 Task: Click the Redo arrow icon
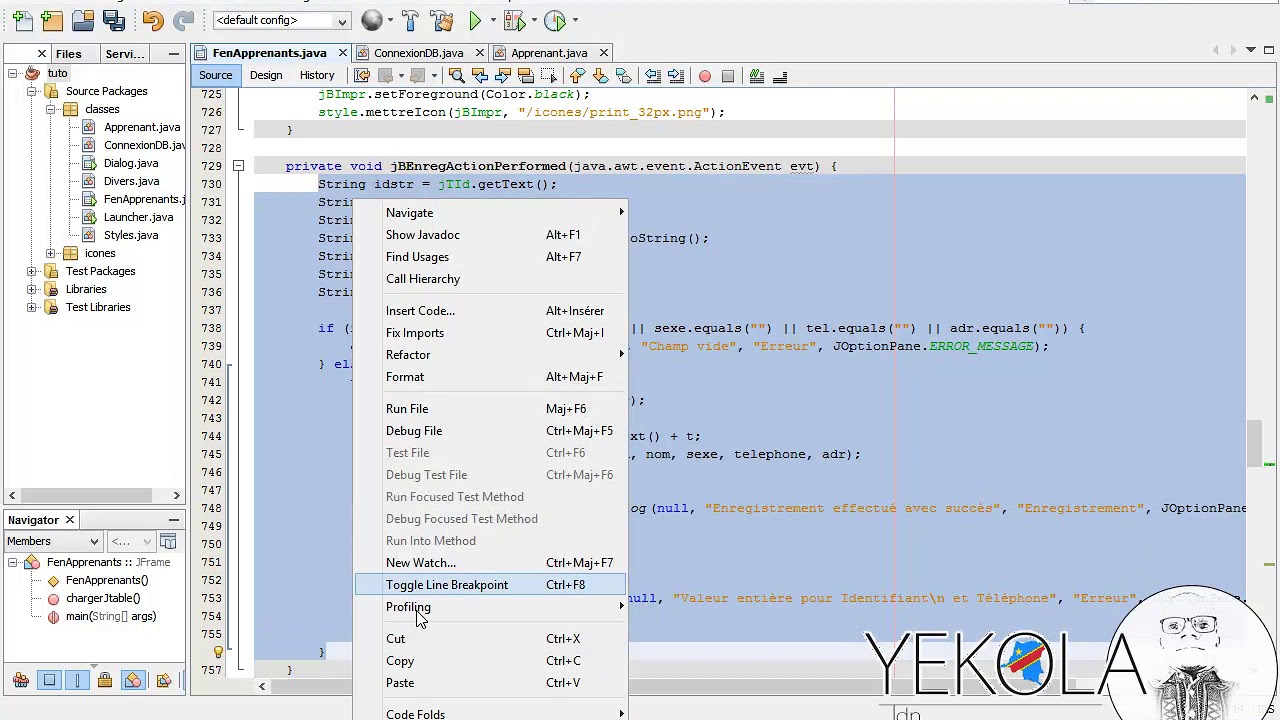[183, 20]
